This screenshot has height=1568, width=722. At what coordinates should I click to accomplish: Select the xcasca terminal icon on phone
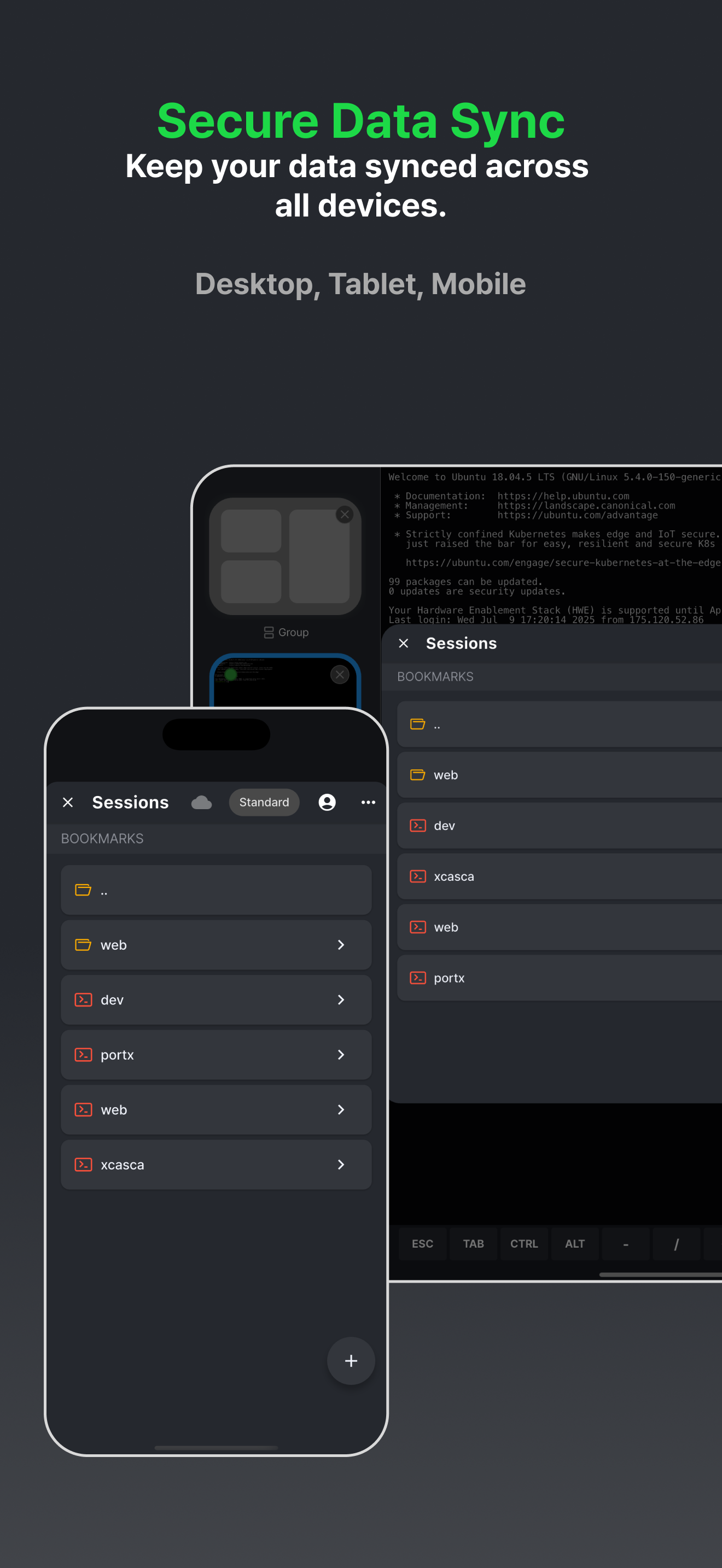pyautogui.click(x=83, y=1165)
